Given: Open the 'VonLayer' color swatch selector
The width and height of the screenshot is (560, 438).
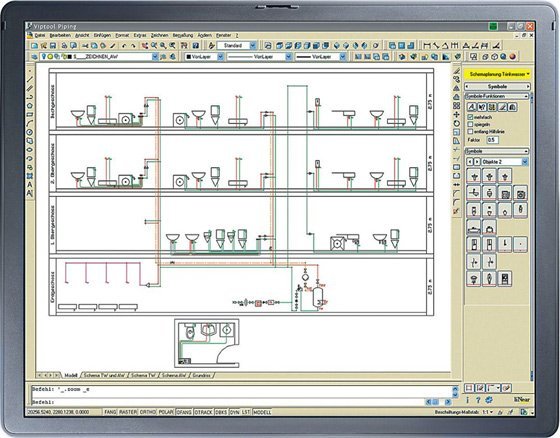Looking at the screenshot, I should pyautogui.click(x=204, y=57).
